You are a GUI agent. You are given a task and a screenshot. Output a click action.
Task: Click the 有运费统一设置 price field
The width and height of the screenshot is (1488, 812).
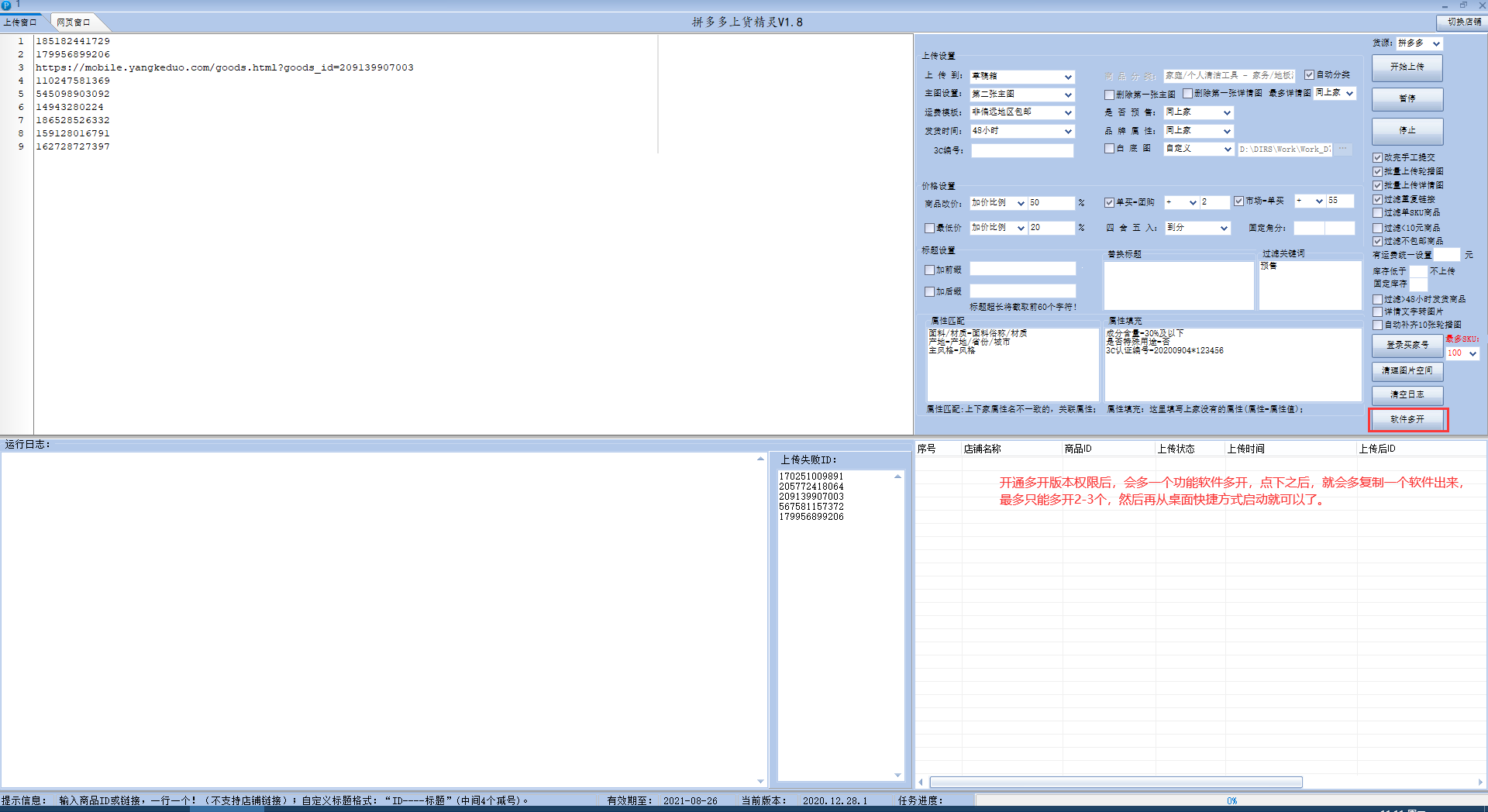pyautogui.click(x=1446, y=255)
